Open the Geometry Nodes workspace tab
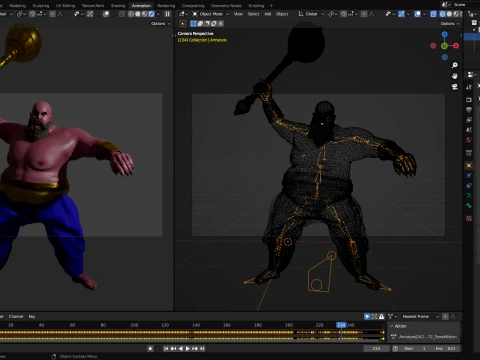The width and height of the screenshot is (480, 360). [226, 6]
